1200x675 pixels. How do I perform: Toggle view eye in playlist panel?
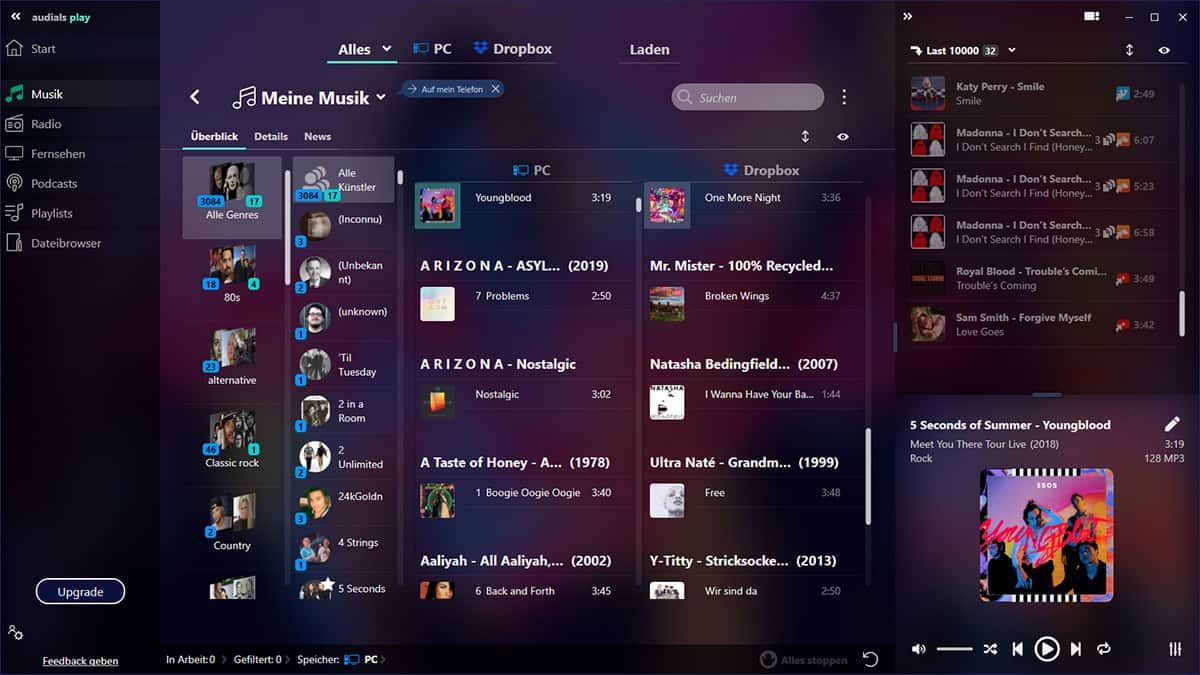[x=1164, y=50]
